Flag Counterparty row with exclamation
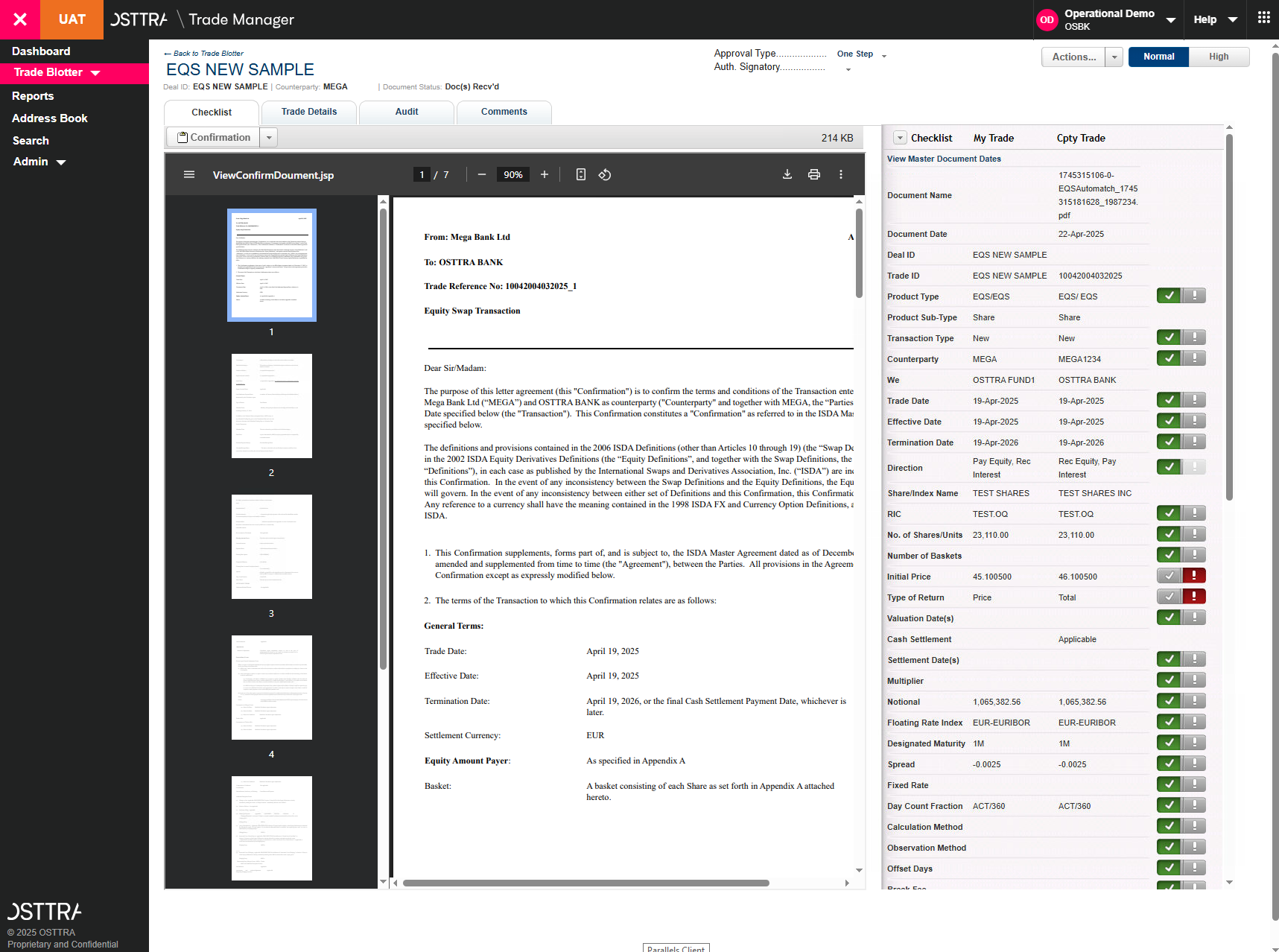 point(1194,358)
